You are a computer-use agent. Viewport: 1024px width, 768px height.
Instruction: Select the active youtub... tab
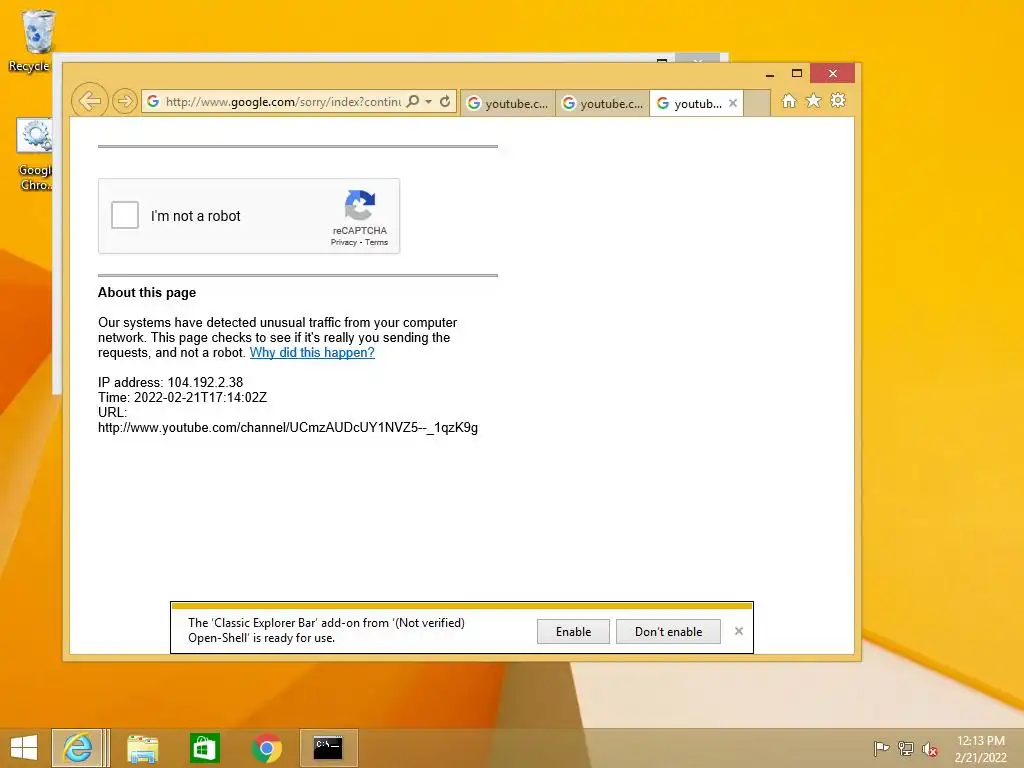pyautogui.click(x=690, y=103)
